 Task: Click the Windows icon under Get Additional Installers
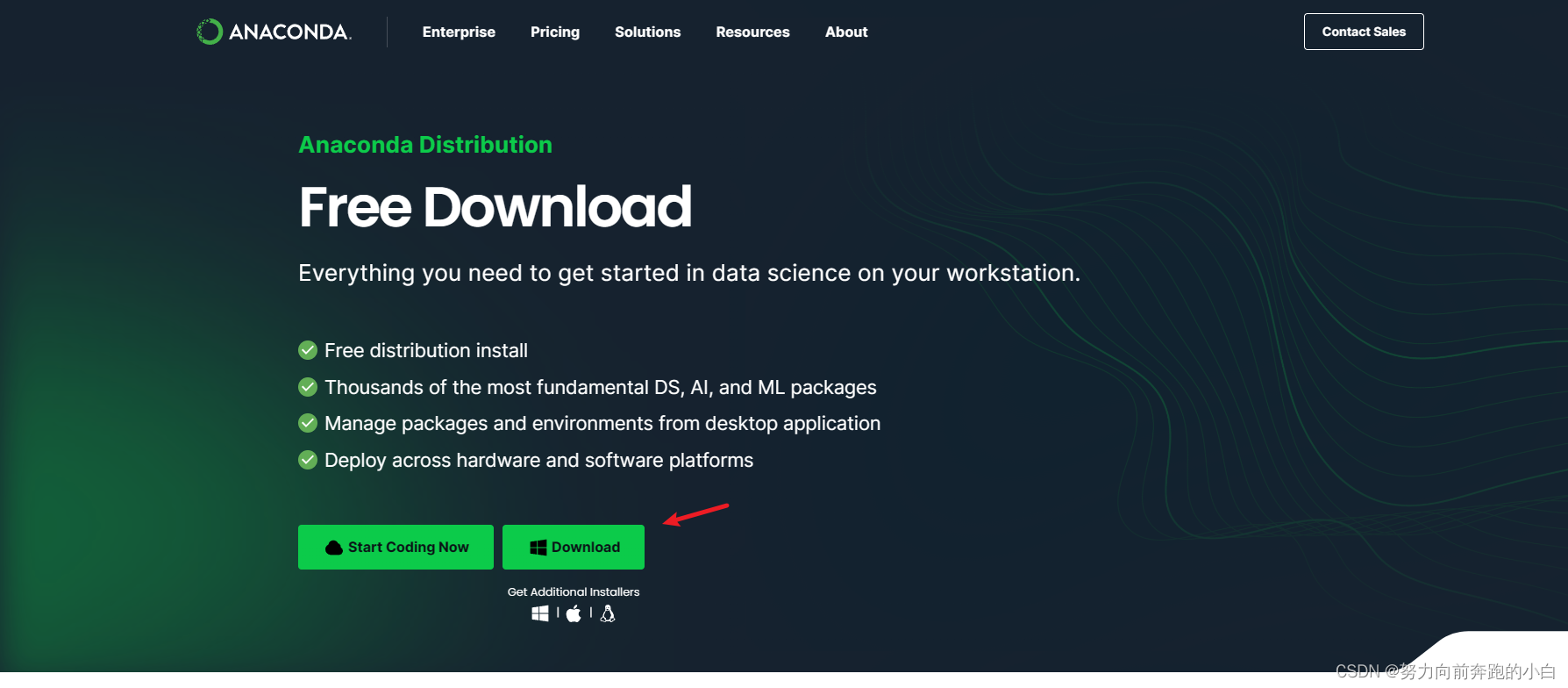[540, 613]
